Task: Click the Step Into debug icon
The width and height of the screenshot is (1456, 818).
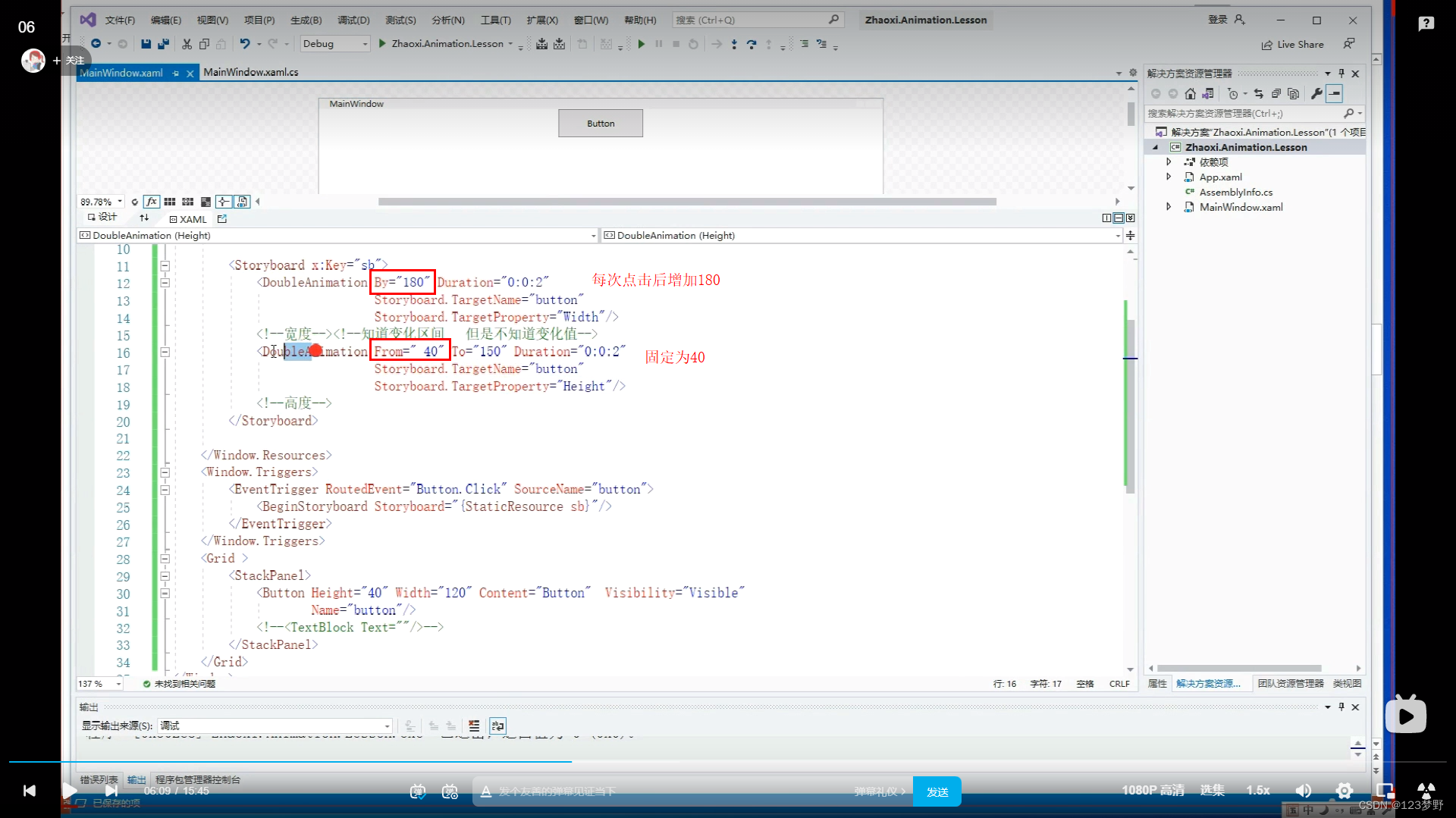Action: point(734,44)
